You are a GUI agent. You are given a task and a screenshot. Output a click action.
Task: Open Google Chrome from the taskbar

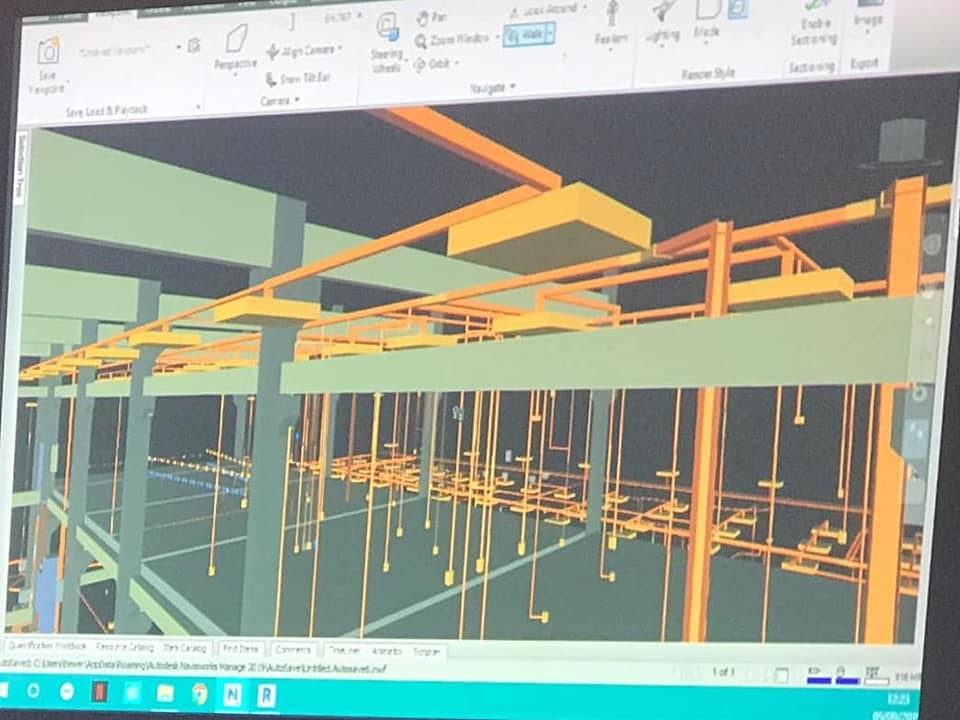(x=199, y=694)
